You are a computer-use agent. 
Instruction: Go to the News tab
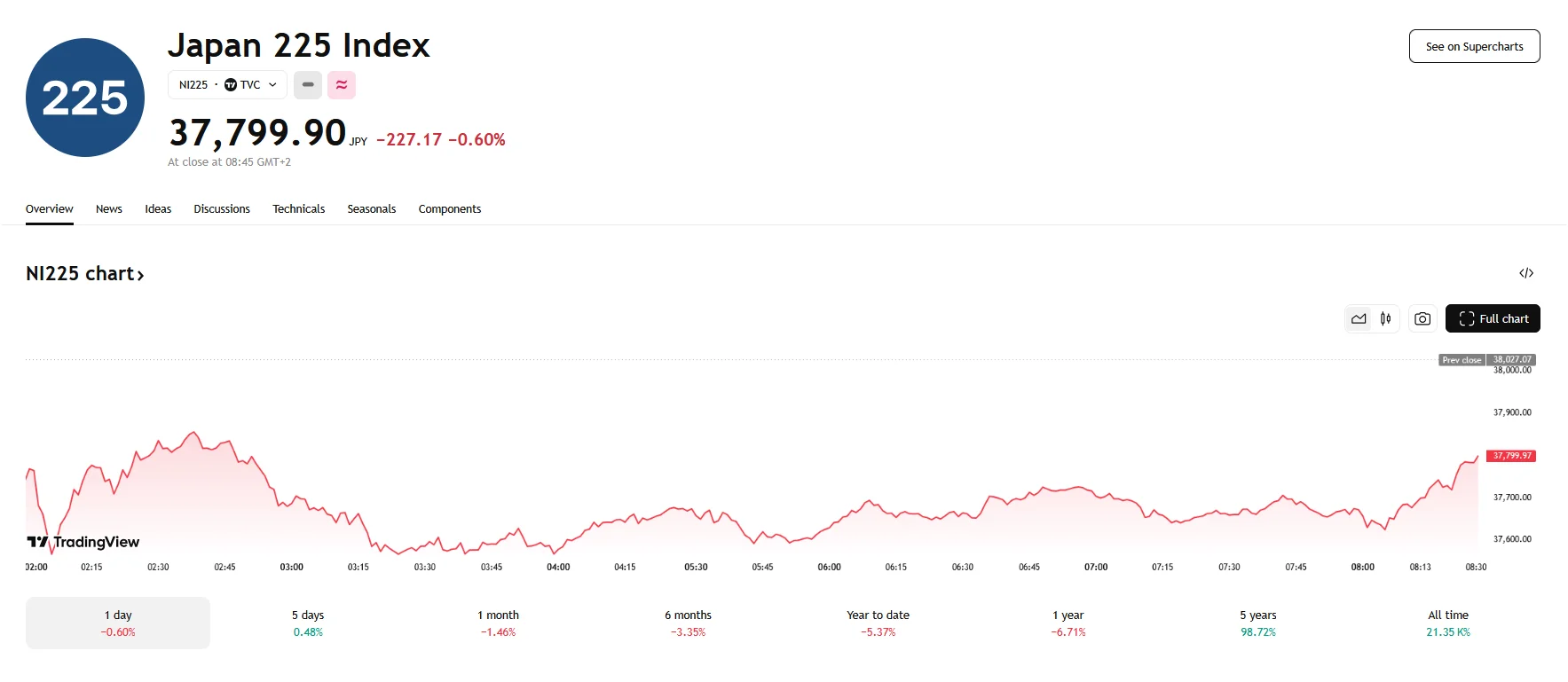(x=109, y=209)
